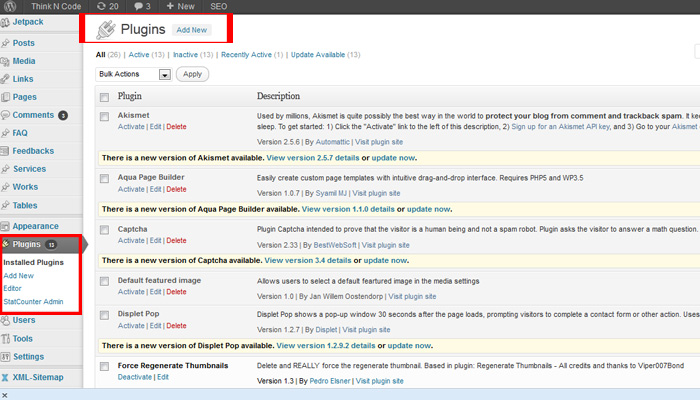
Task: Click the updates refresh icon showing 20
Action: [x=101, y=6]
